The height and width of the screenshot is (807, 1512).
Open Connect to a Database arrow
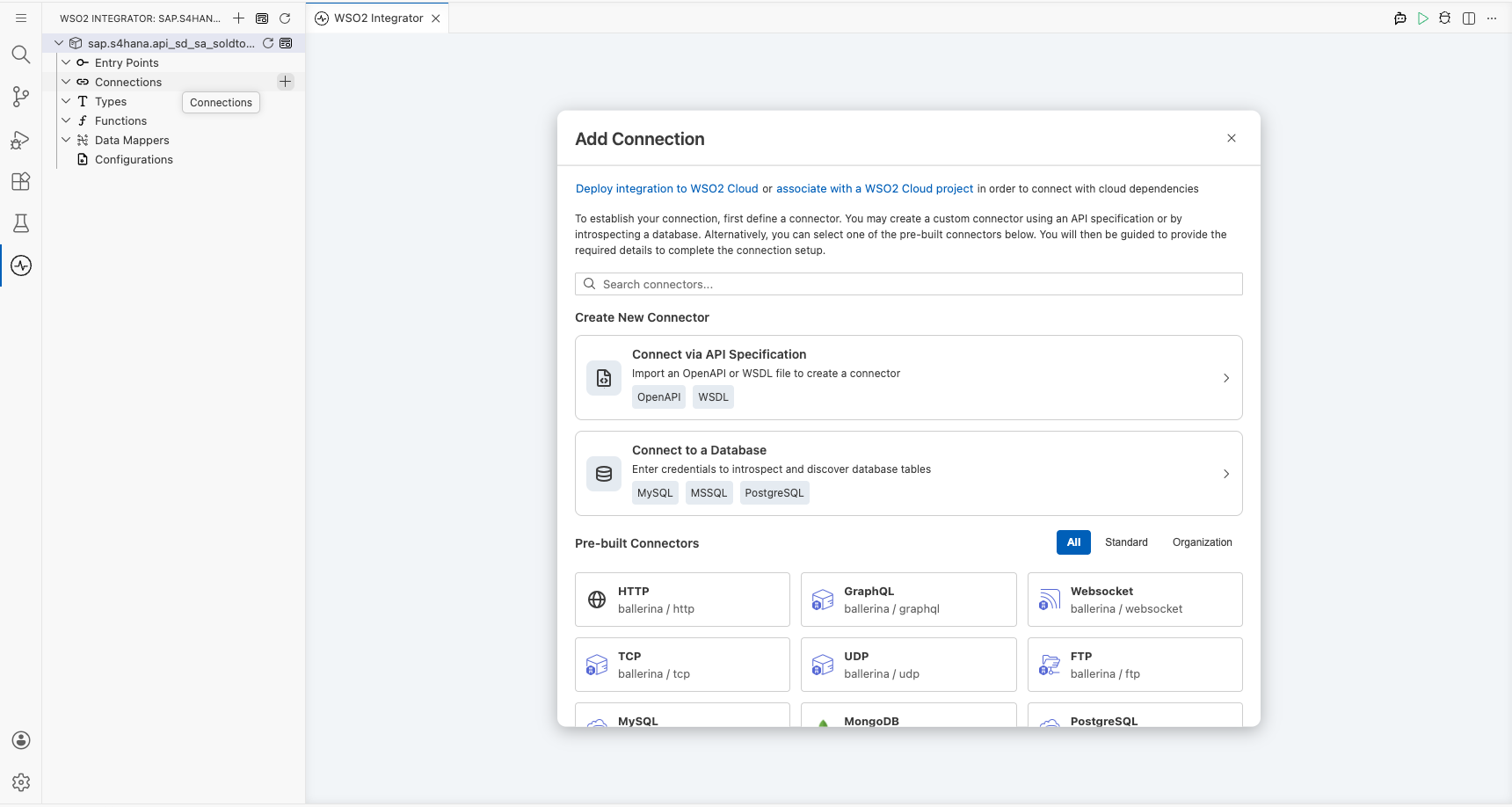pos(1226,474)
